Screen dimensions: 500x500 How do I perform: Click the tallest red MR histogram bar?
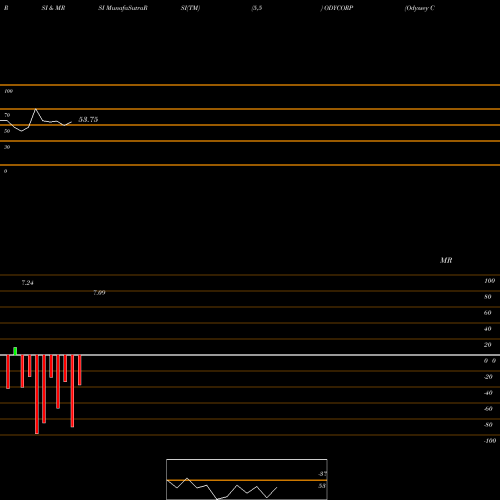point(37,394)
